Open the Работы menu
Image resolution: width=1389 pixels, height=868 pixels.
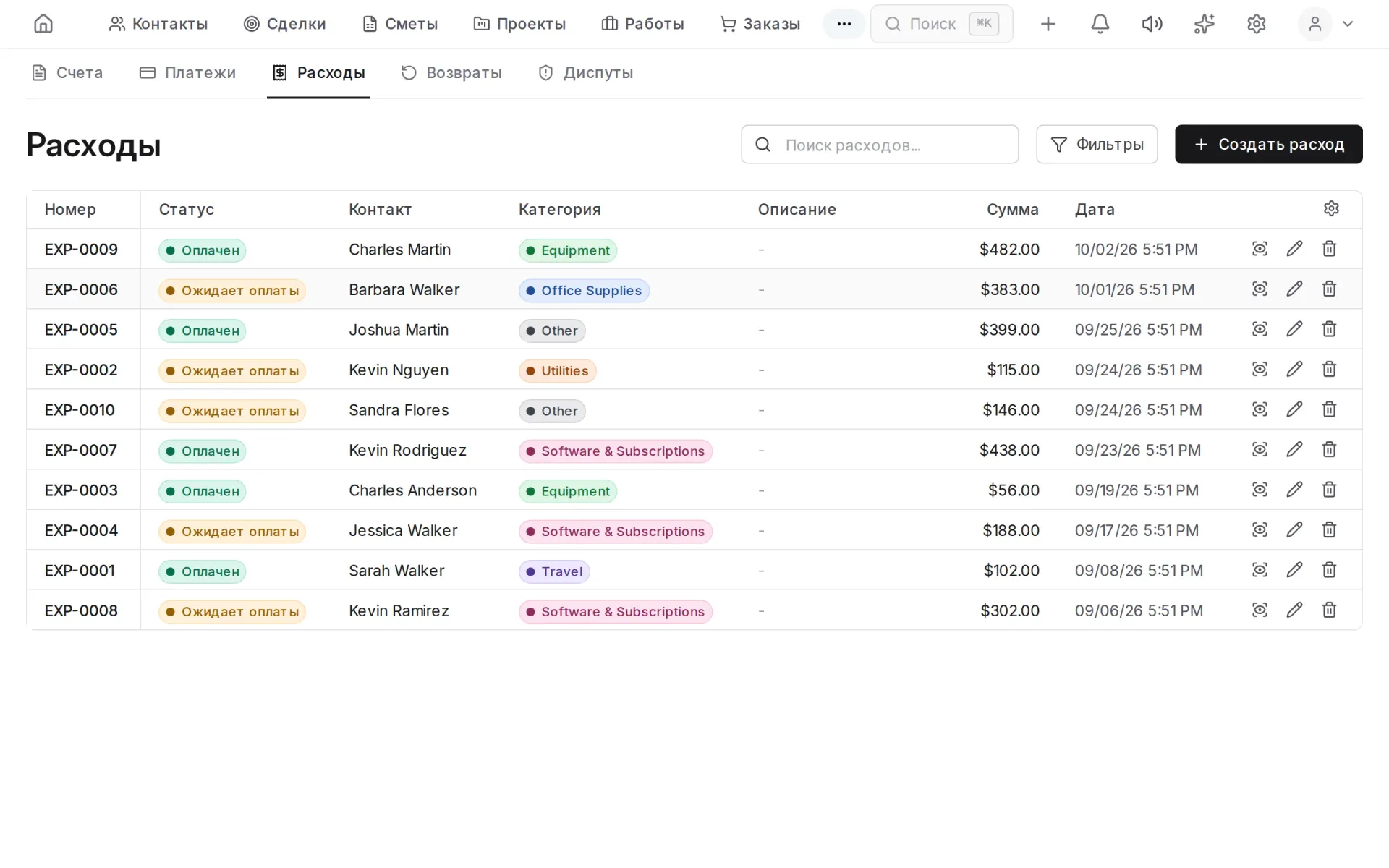(642, 24)
